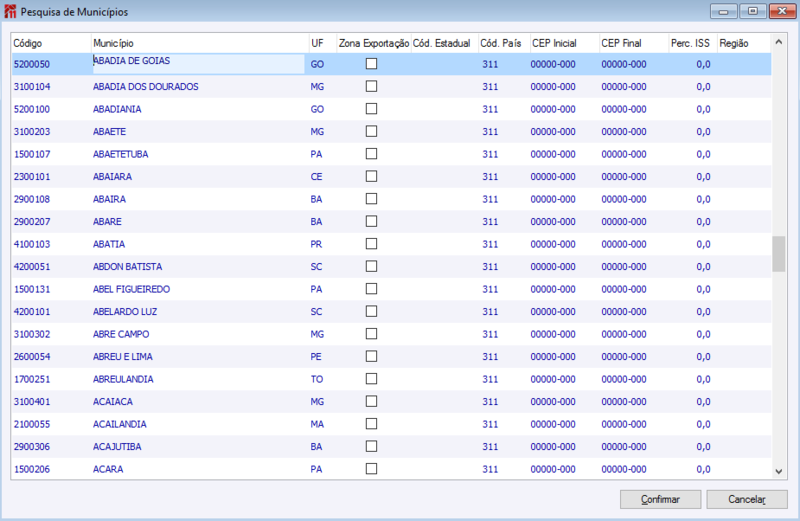Enable Zona Exportação checkbox for ACARA
800x521 pixels.
click(371, 468)
